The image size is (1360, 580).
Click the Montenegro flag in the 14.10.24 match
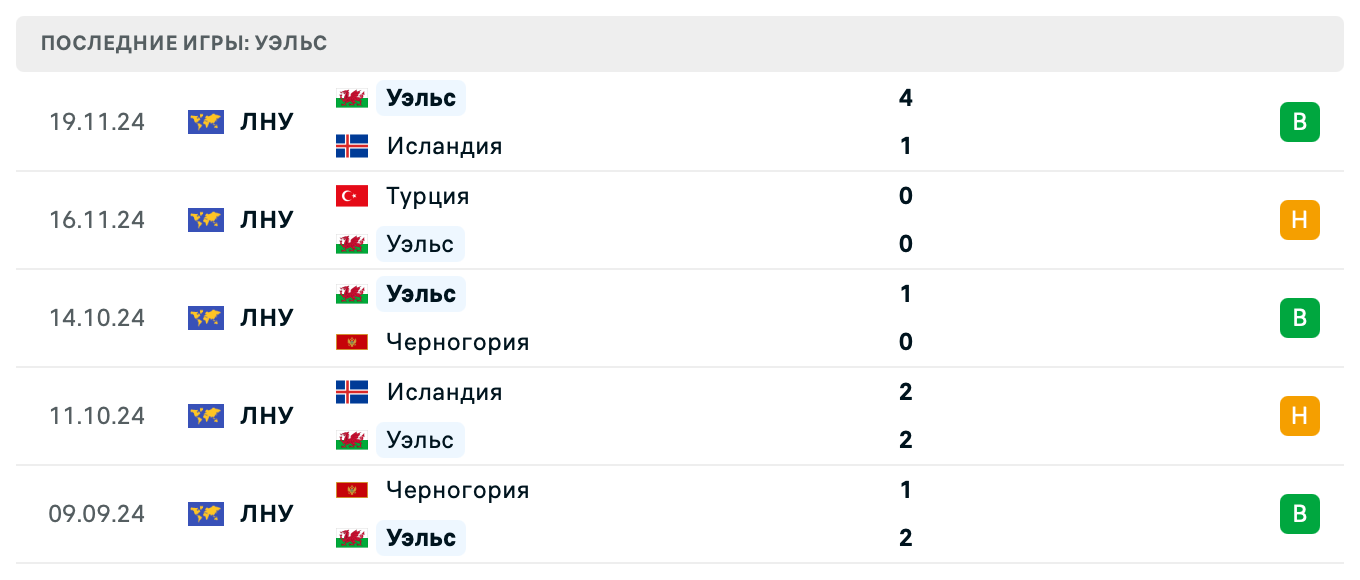[351, 342]
